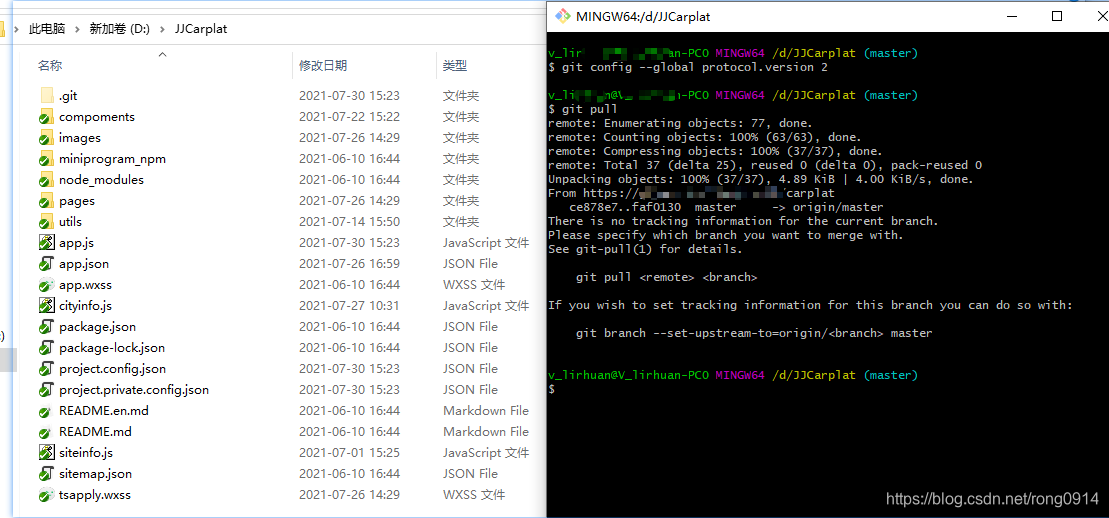Click the README.md file icon
Image resolution: width=1109 pixels, height=518 pixels.
[47, 432]
